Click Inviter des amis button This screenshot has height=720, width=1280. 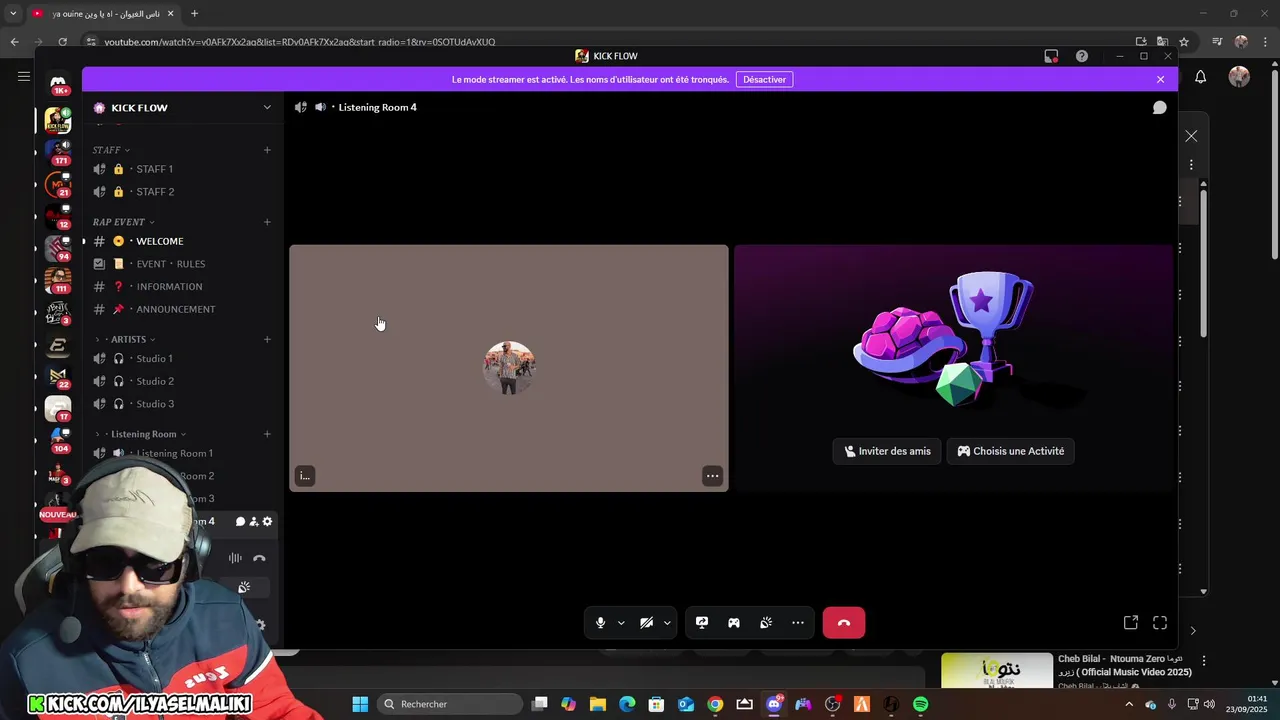[x=887, y=451]
